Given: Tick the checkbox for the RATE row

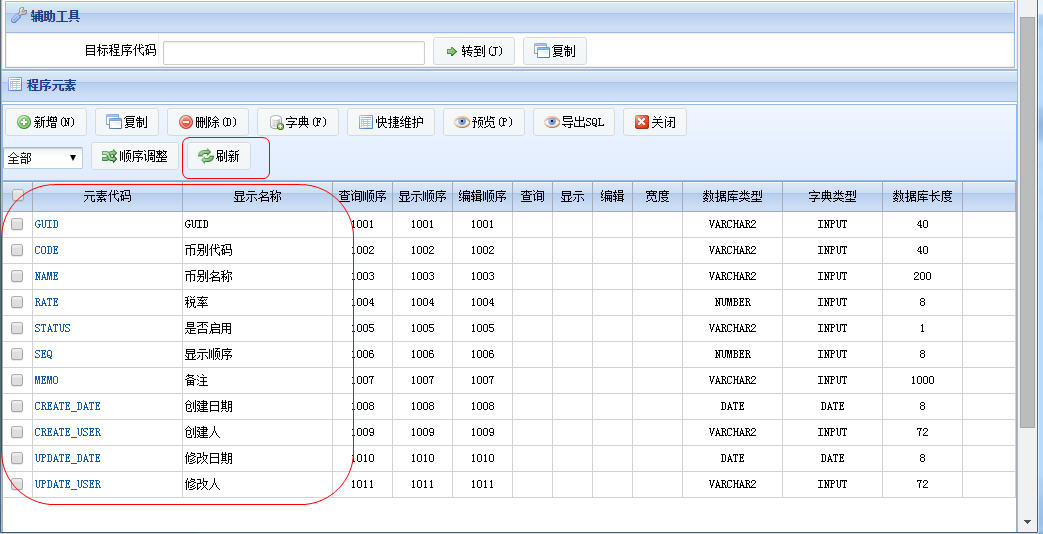Looking at the screenshot, I should tap(17, 302).
